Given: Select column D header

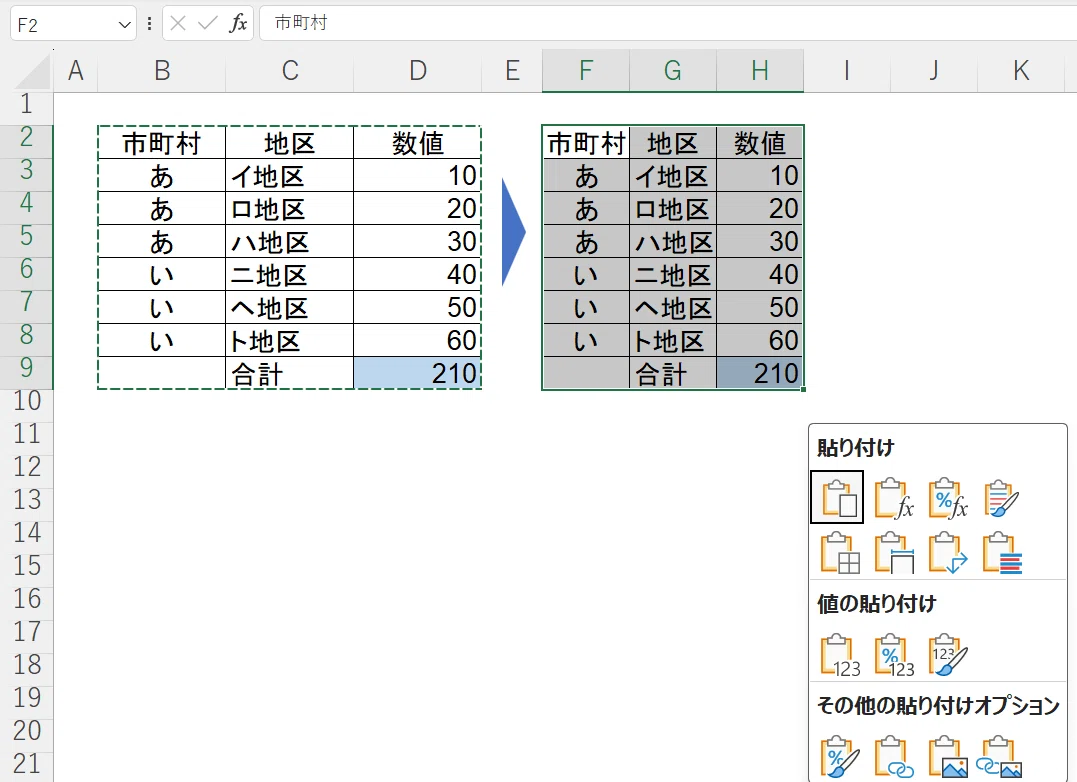Looking at the screenshot, I should (418, 71).
